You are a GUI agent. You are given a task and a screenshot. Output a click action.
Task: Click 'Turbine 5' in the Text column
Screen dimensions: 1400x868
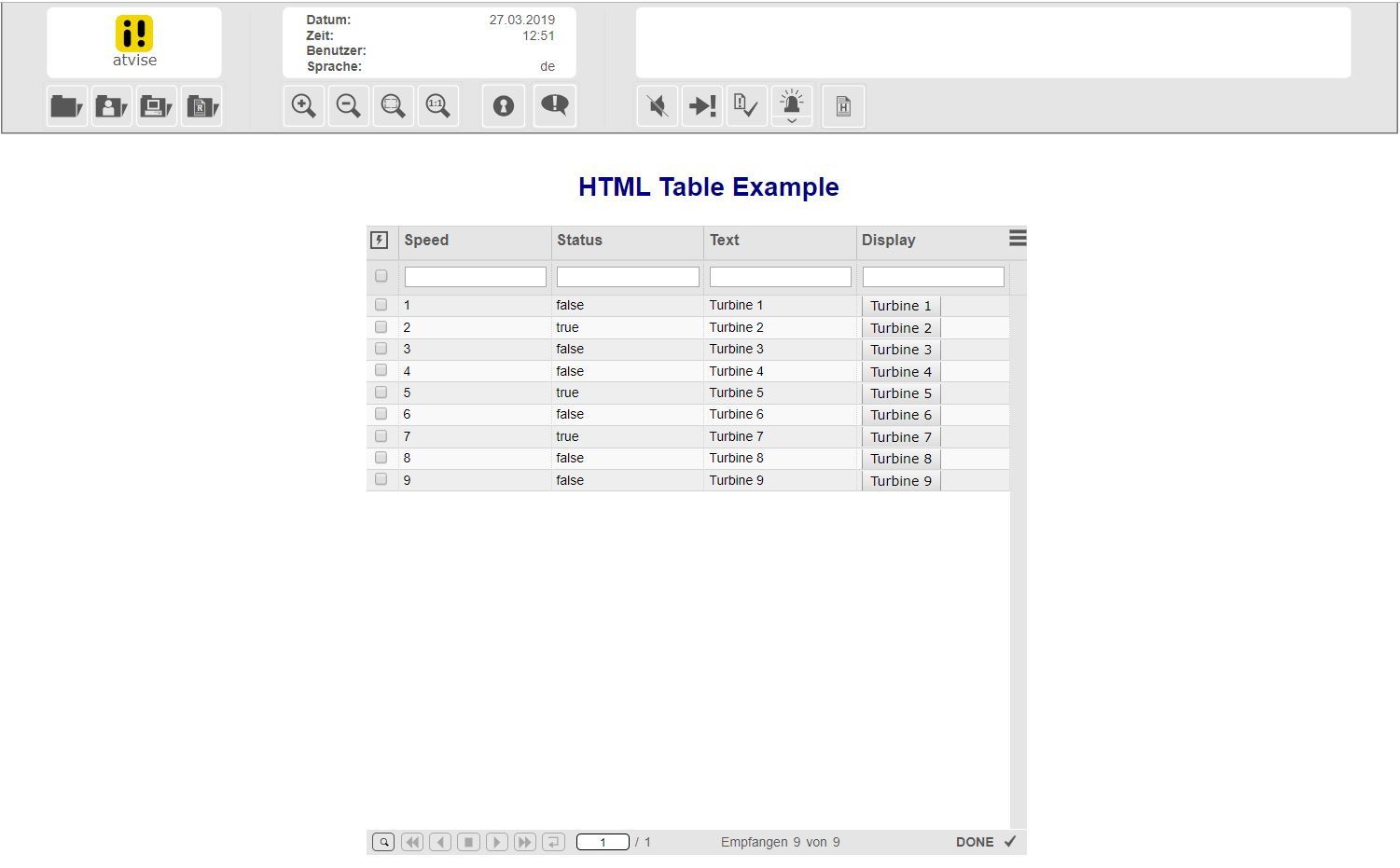point(736,393)
